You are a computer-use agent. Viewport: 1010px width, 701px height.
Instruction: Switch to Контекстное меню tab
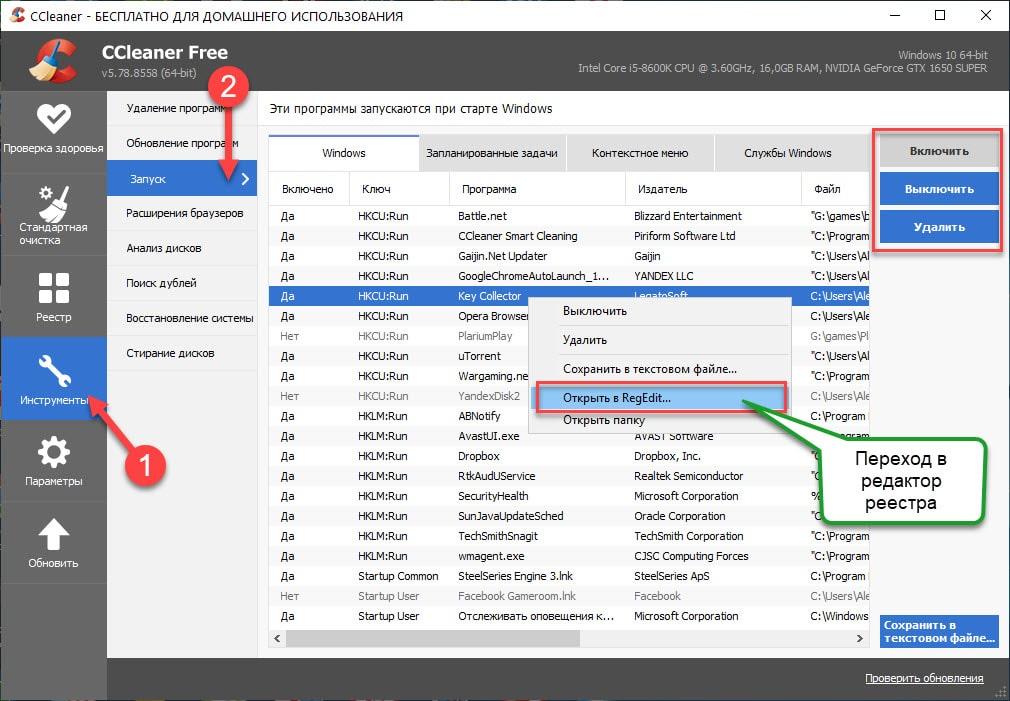(640, 153)
